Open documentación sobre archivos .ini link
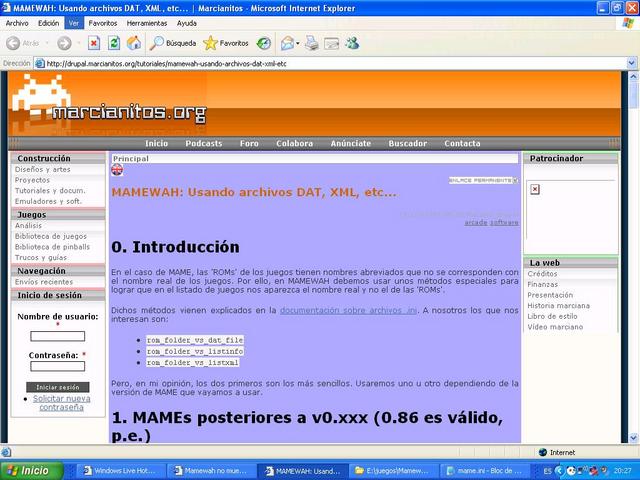640x480 pixels. point(348,310)
